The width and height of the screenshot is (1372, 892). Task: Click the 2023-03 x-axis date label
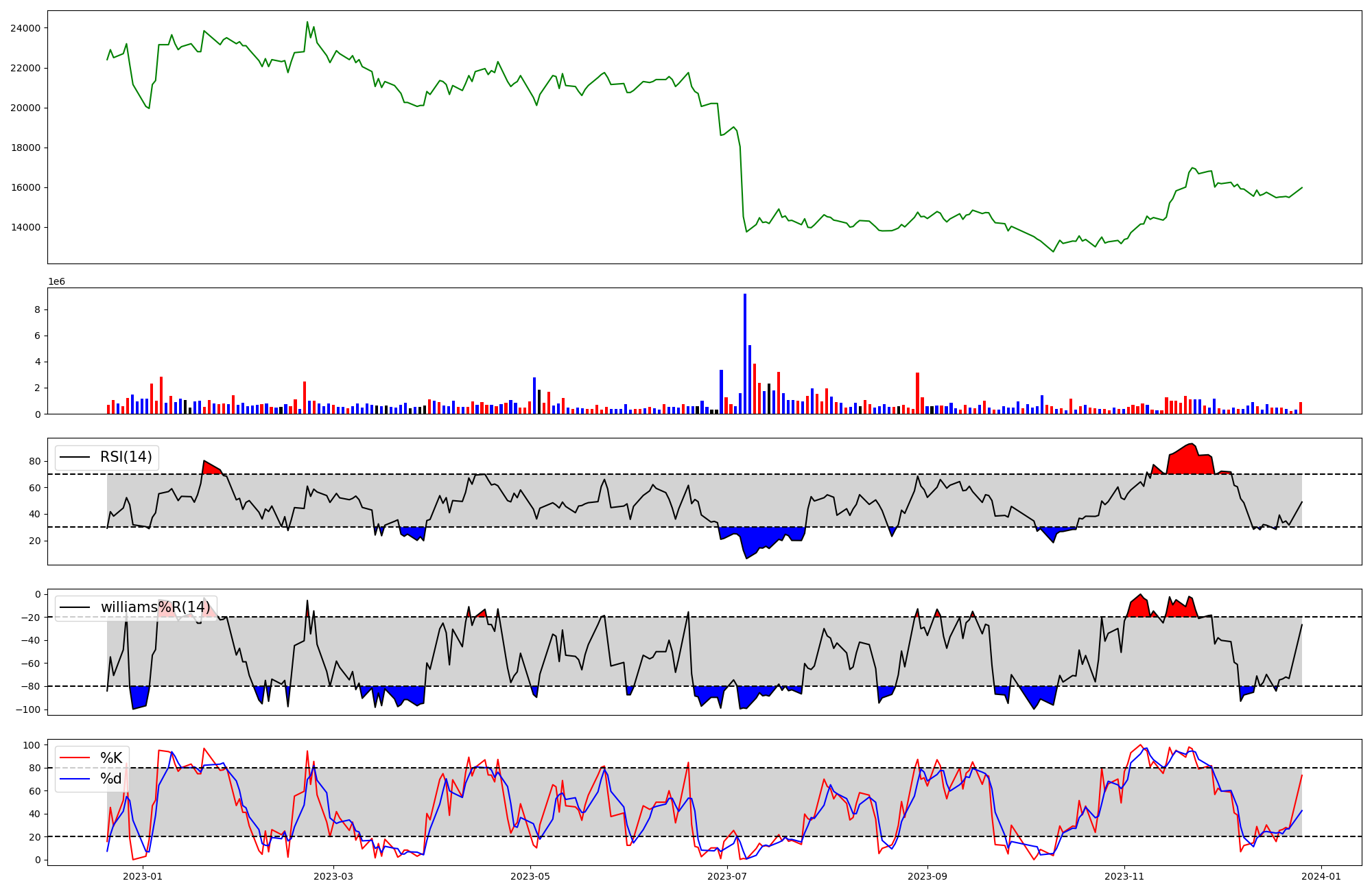(x=333, y=876)
